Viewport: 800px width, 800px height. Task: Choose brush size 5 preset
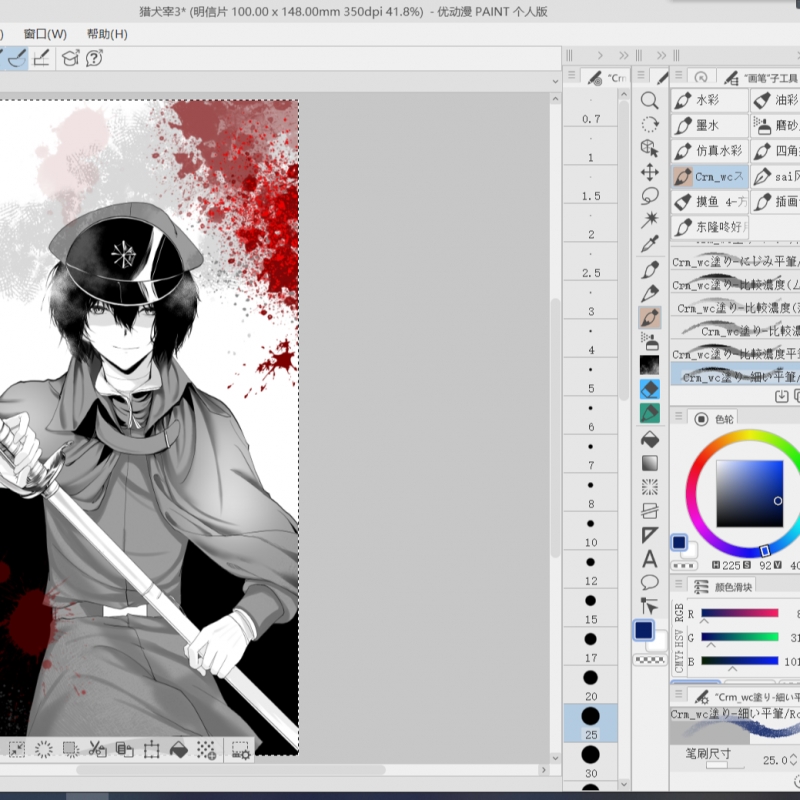(590, 378)
